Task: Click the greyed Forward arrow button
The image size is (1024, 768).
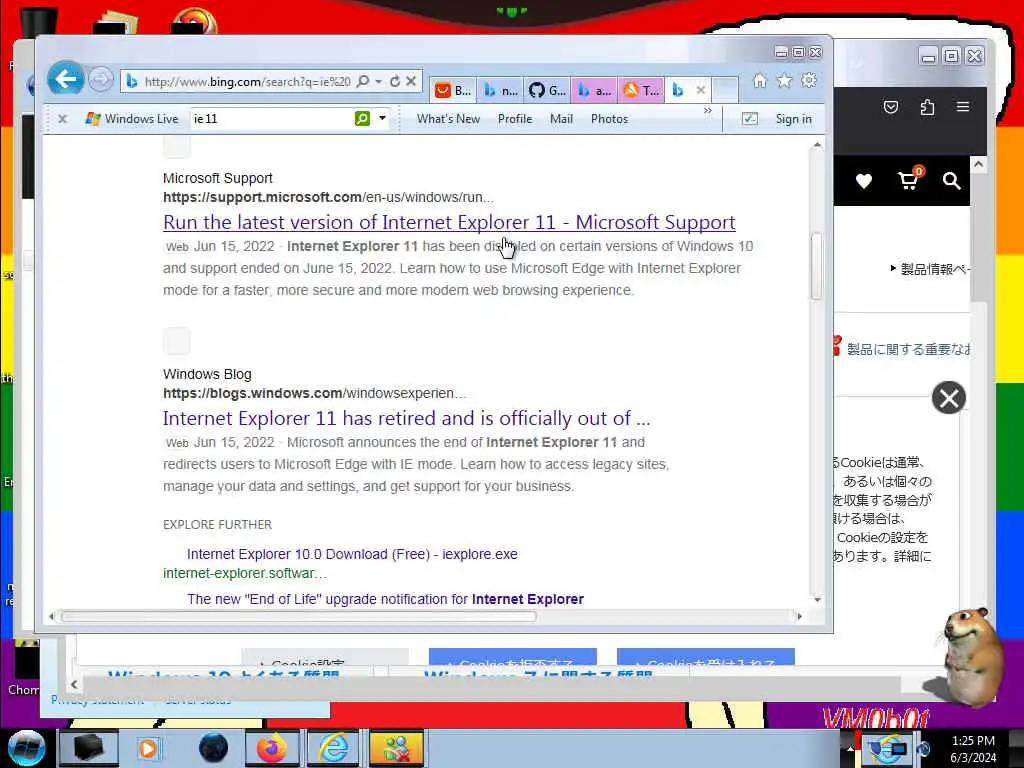Action: point(101,80)
